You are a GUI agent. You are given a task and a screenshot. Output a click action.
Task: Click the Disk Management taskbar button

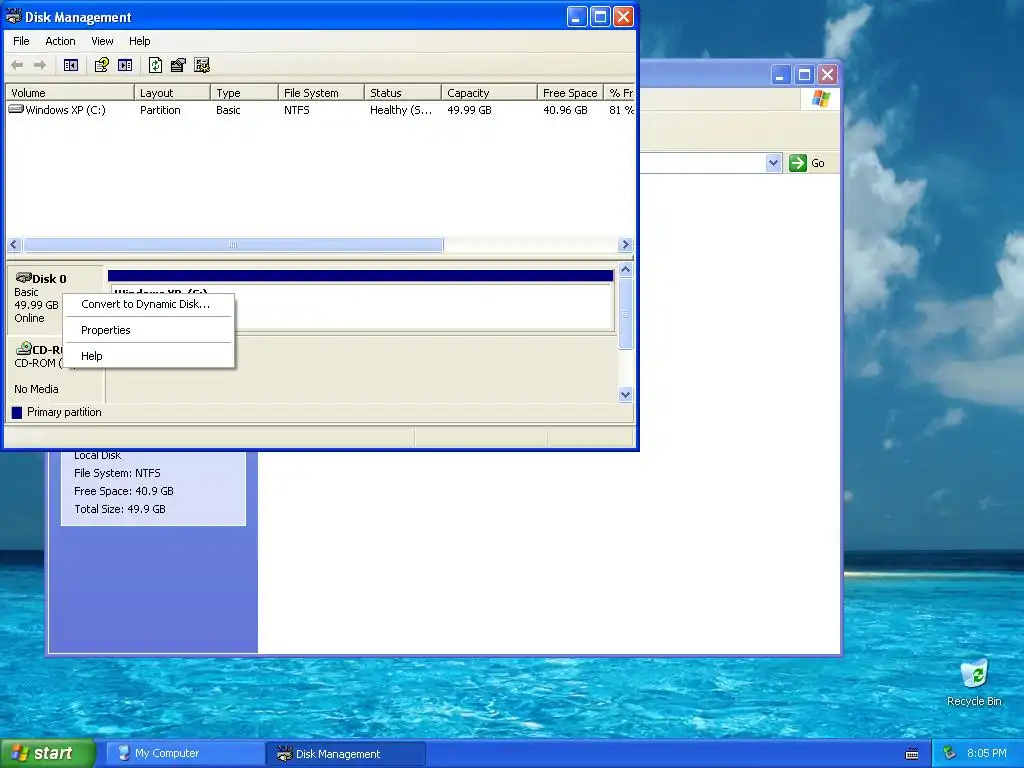(x=346, y=754)
